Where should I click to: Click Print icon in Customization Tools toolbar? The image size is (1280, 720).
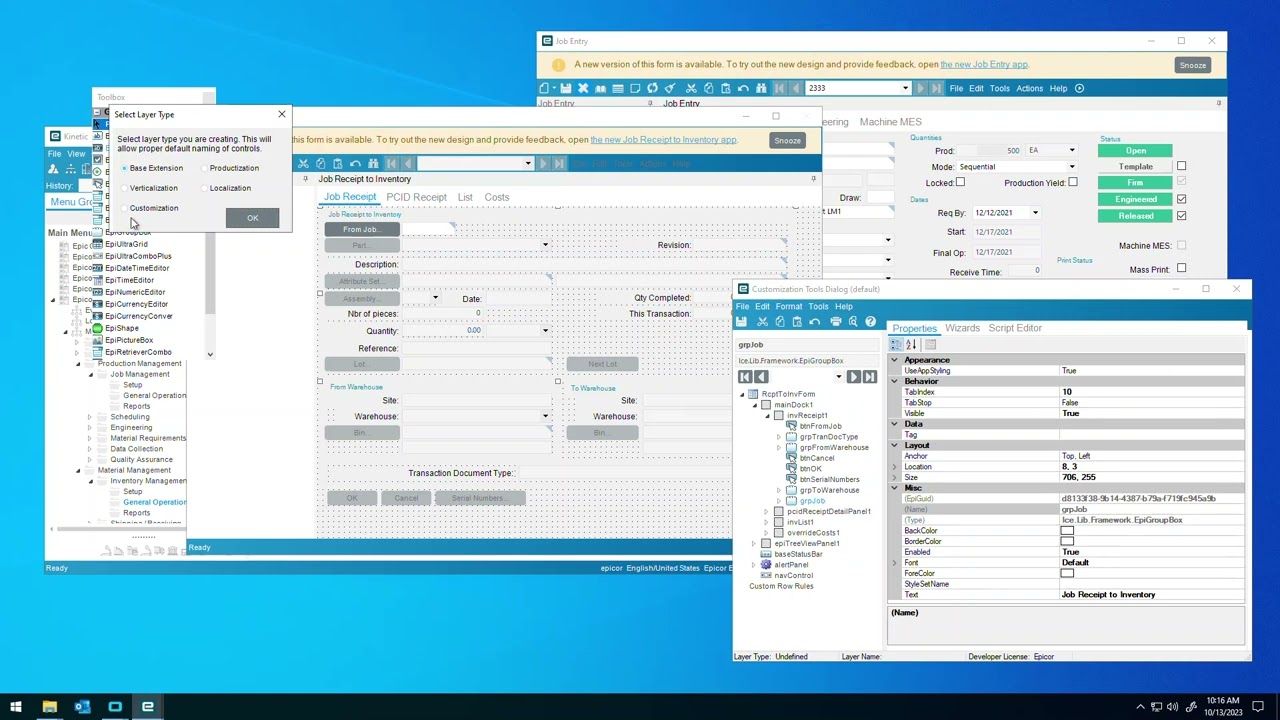(x=836, y=321)
